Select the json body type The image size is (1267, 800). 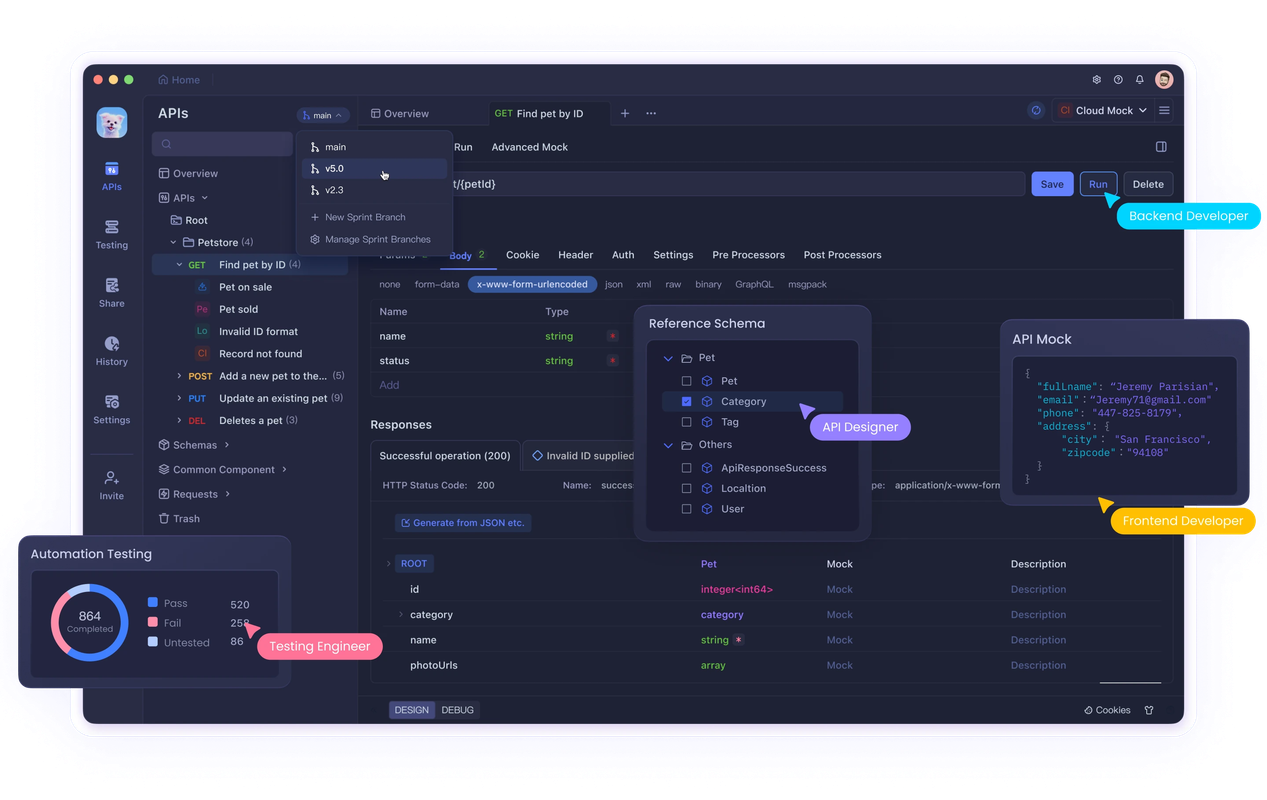(614, 284)
